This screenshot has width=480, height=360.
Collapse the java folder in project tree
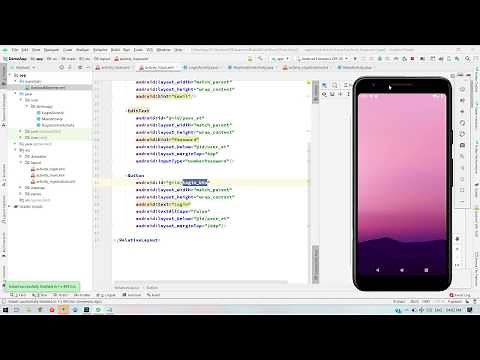pyautogui.click(x=15, y=94)
